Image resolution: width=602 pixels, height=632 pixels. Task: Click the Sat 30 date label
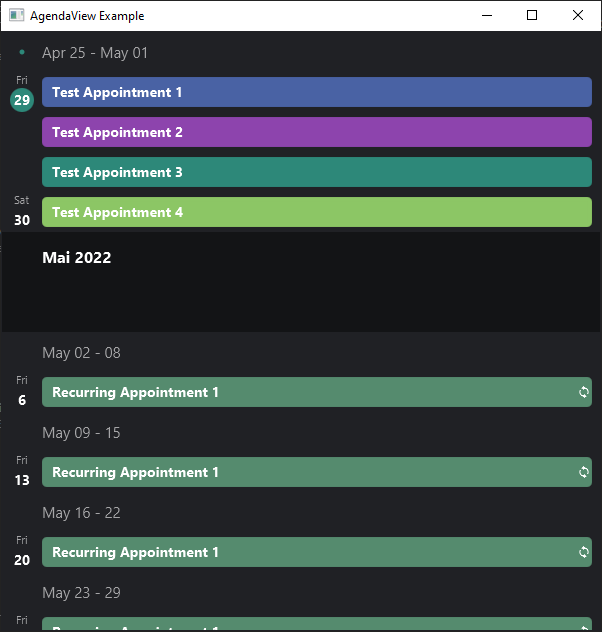(x=22, y=213)
